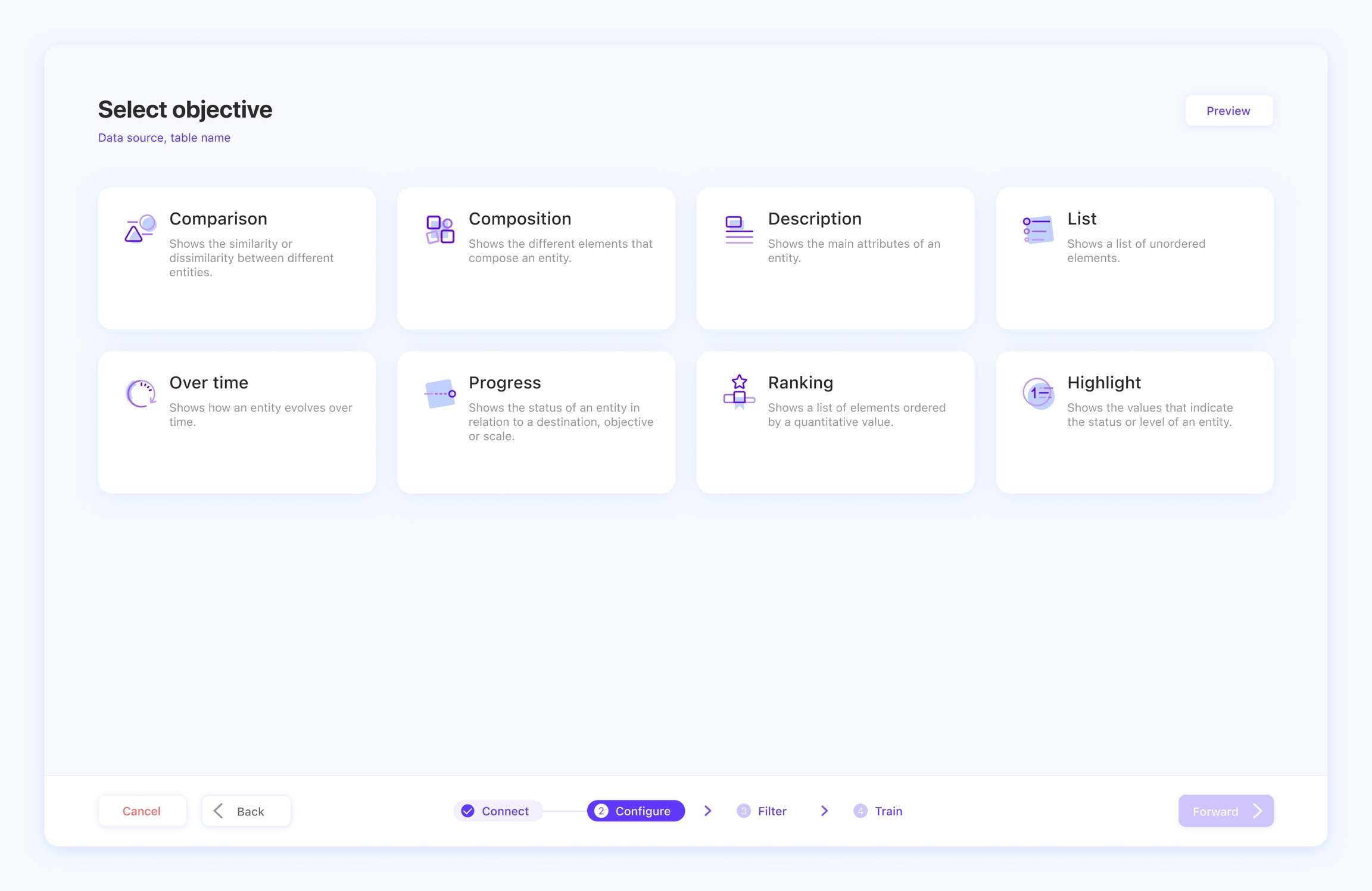Screen dimensions: 1372x891
Task: Choose the Over time objective title
Action: 208,382
